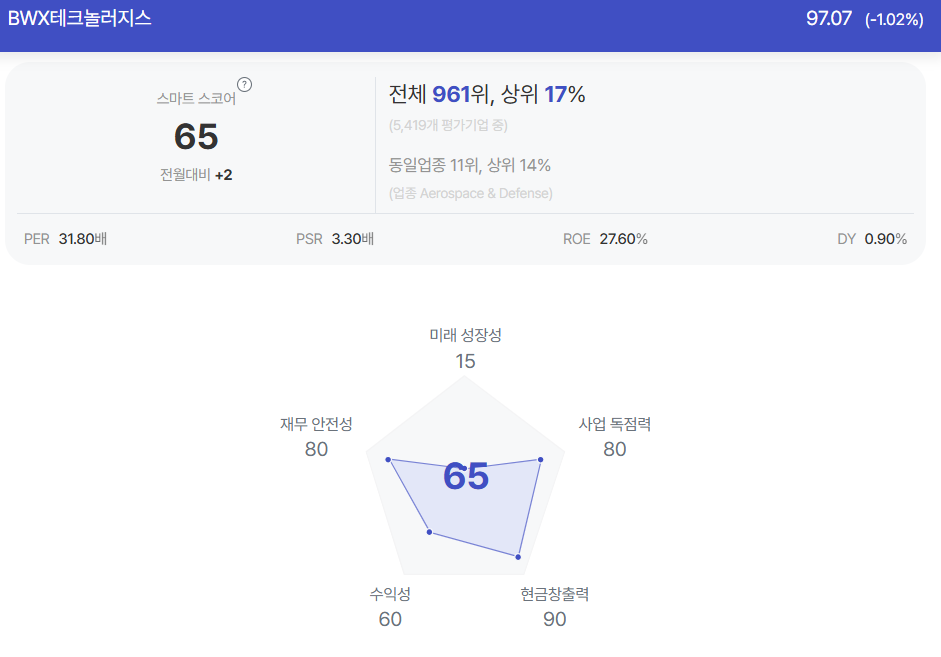Click the stock price 97.07
Viewport: 941px width, 657px height.
tap(828, 19)
